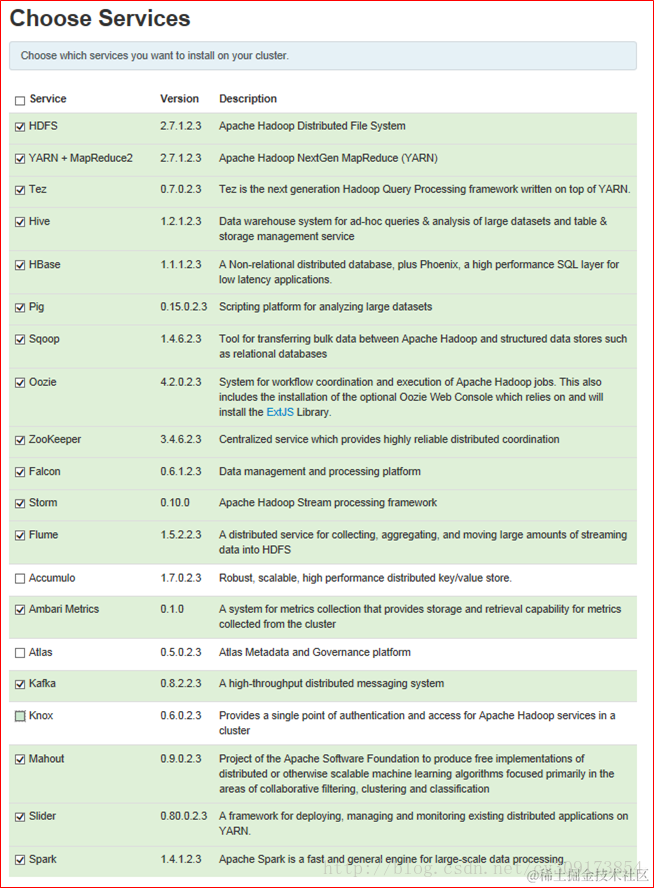This screenshot has width=654, height=888.
Task: Uncheck the Oozie service checkbox
Action: [20, 383]
